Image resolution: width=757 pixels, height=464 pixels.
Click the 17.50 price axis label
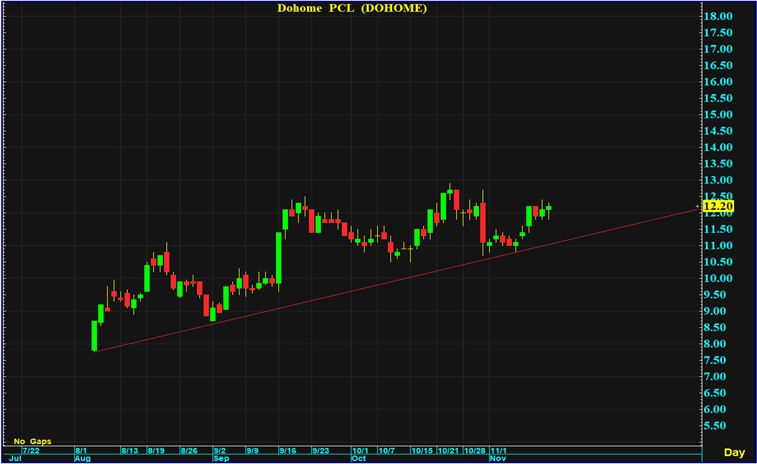click(x=718, y=32)
